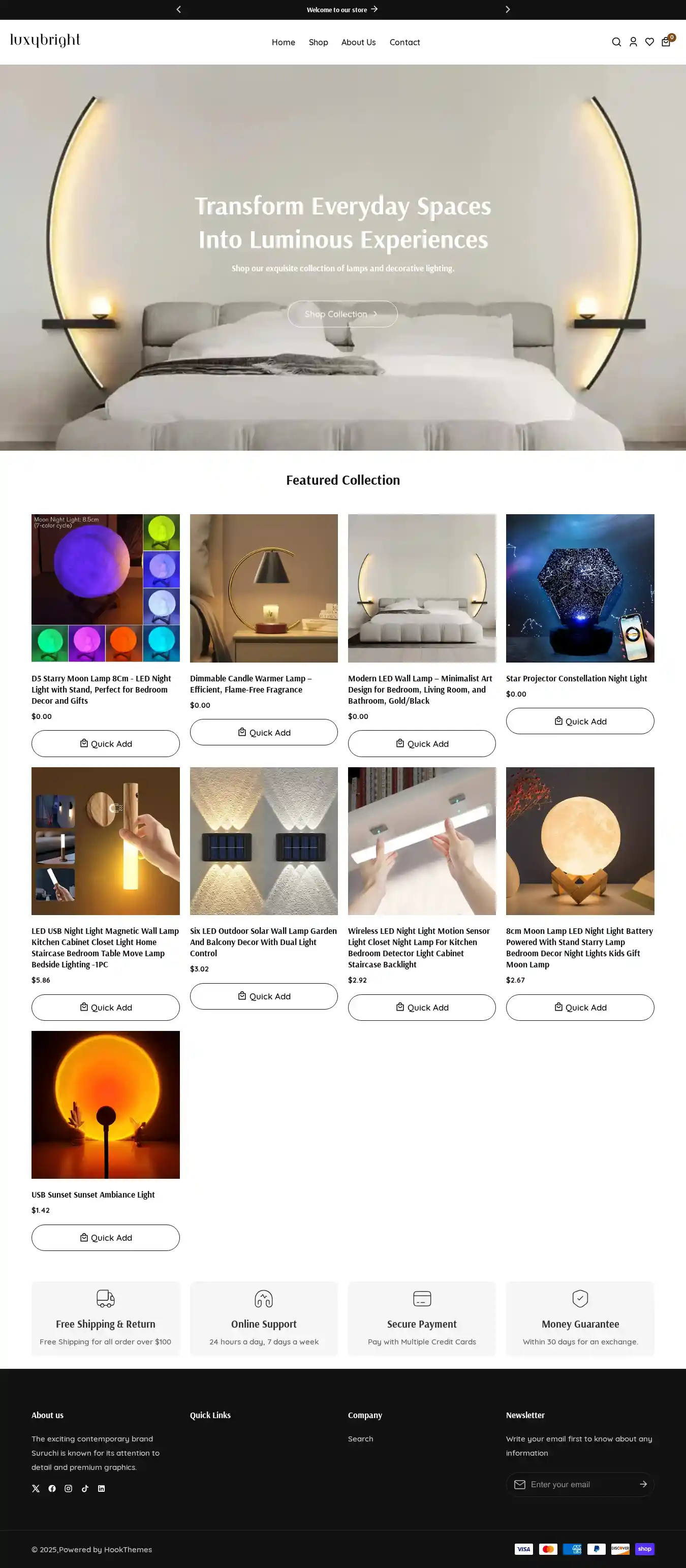Open the Search link under Company
The height and width of the screenshot is (1568, 686).
pyautogui.click(x=360, y=1438)
